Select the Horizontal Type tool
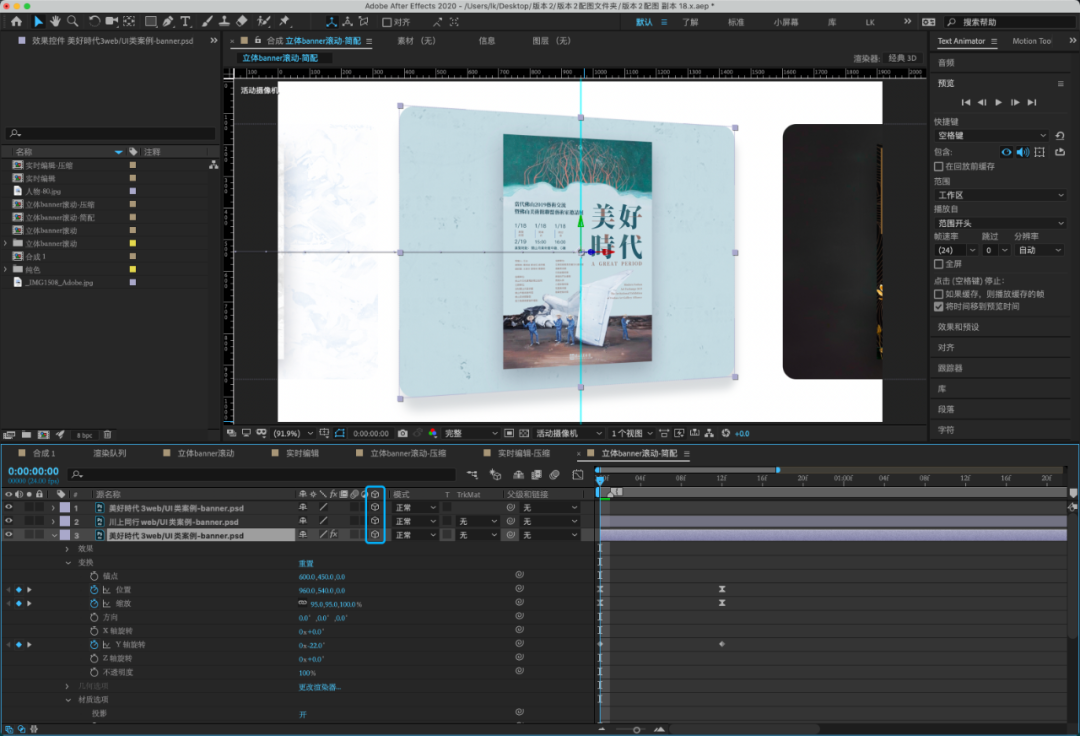 point(185,21)
